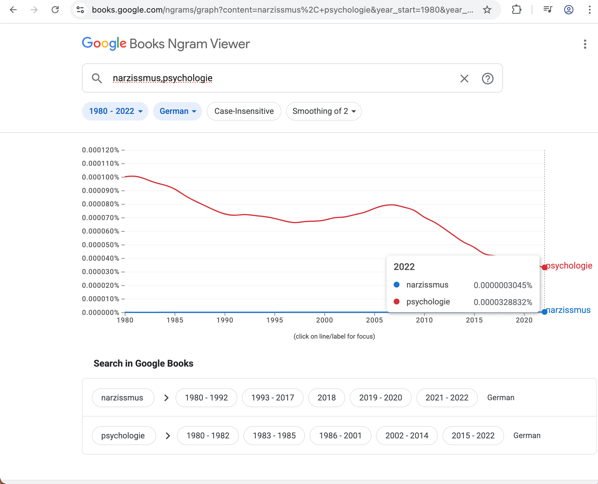Open the German corpus dropdown
598x484 pixels.
tap(177, 111)
